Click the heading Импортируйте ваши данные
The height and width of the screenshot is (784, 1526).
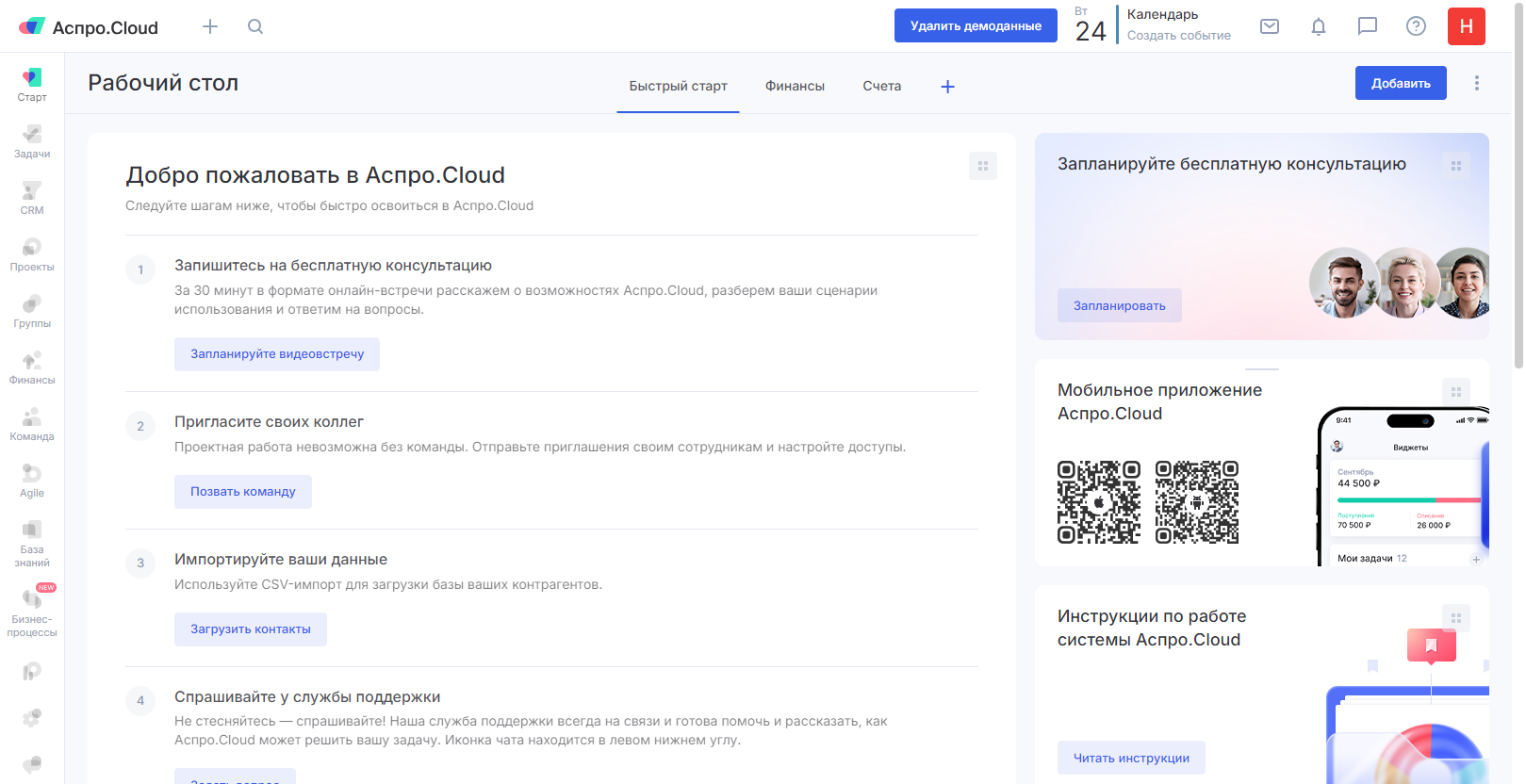point(281,560)
